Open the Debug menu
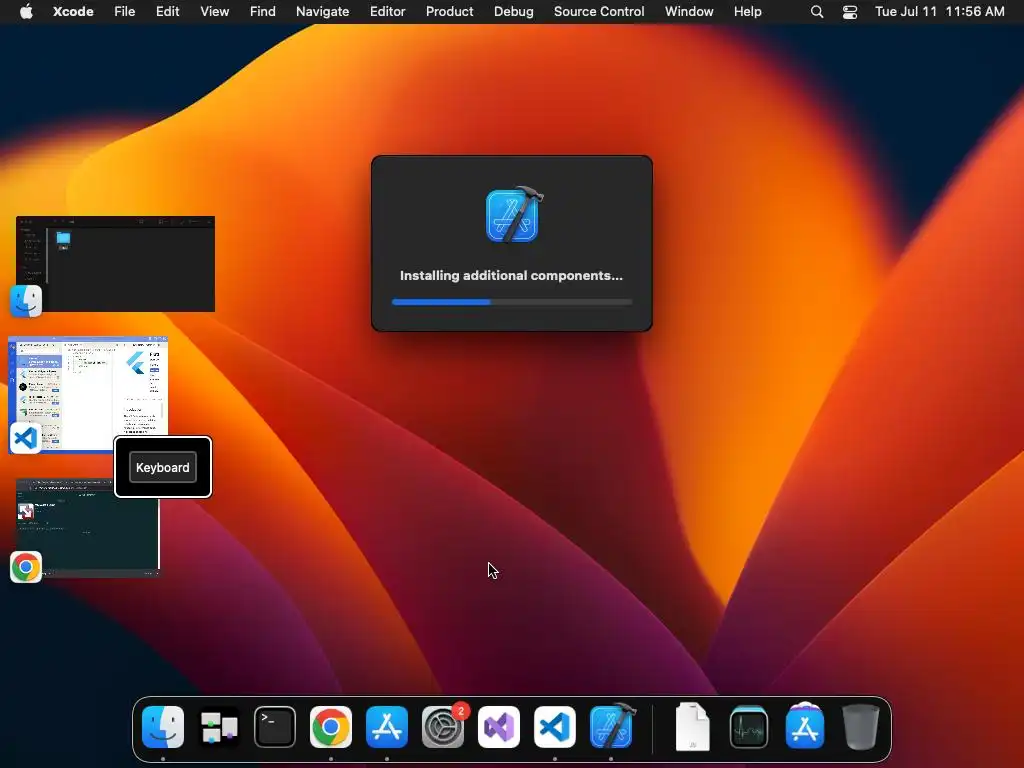This screenshot has width=1024, height=768. (x=513, y=11)
